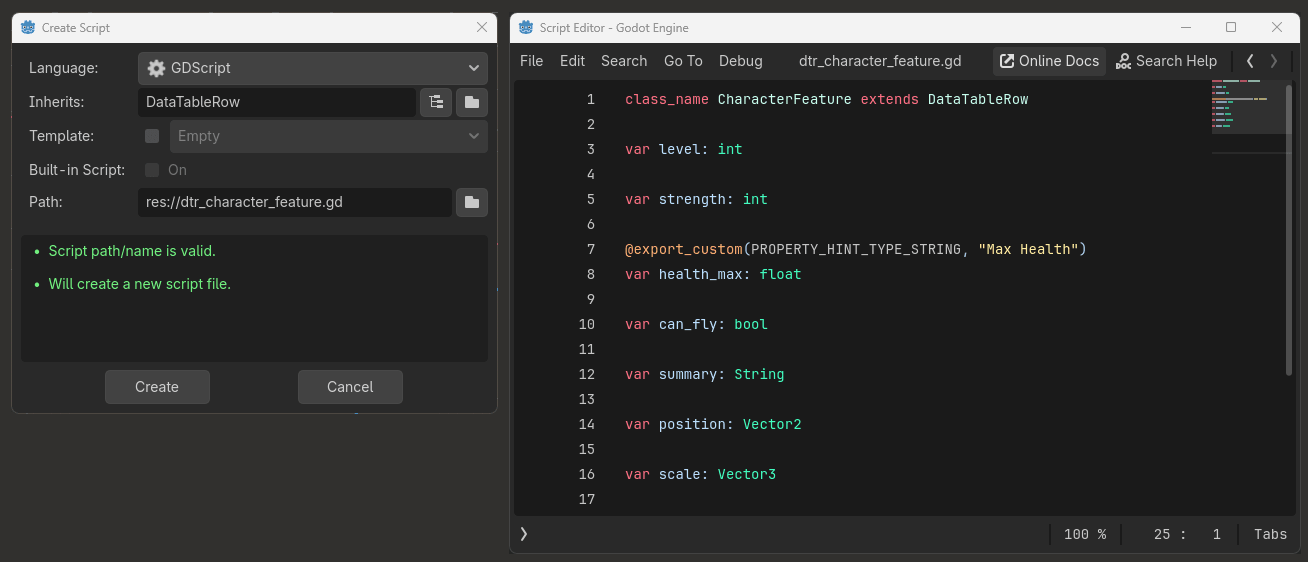The height and width of the screenshot is (562, 1308).
Task: Click the var scale: Vector3 line
Action: click(700, 474)
